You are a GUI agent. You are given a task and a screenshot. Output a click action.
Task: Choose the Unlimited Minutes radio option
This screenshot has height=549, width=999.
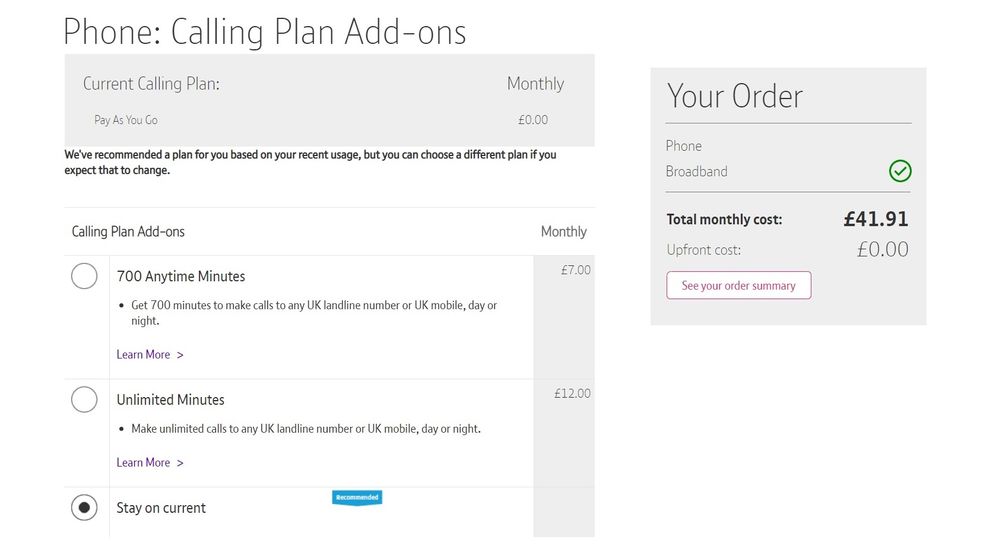[x=84, y=400]
